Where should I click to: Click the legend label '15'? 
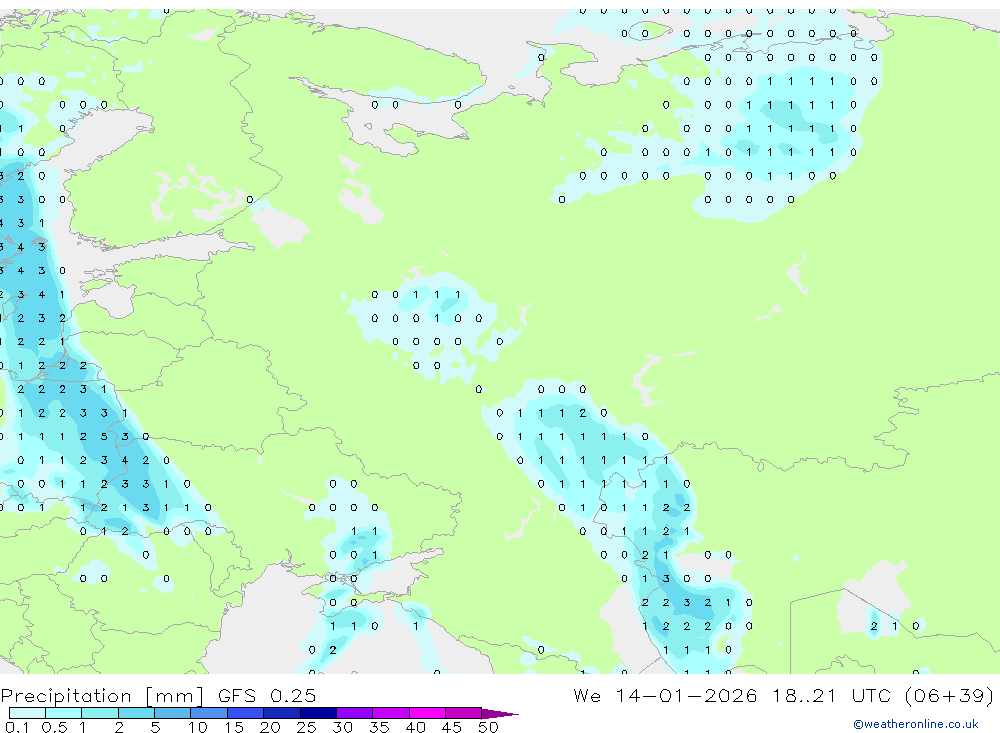(234, 727)
